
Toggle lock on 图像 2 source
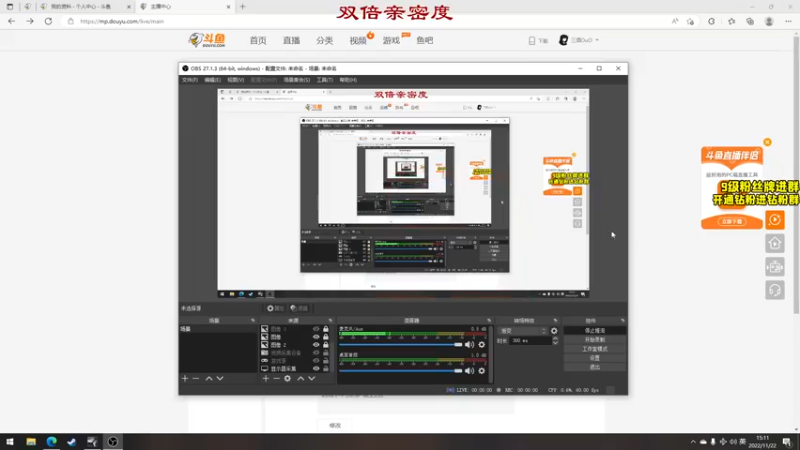click(326, 345)
